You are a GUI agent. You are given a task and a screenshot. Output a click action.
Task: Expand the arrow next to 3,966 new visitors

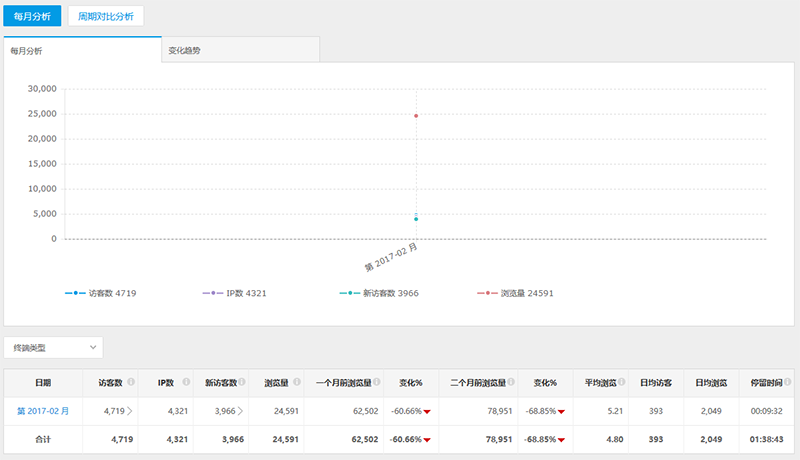pos(240,410)
